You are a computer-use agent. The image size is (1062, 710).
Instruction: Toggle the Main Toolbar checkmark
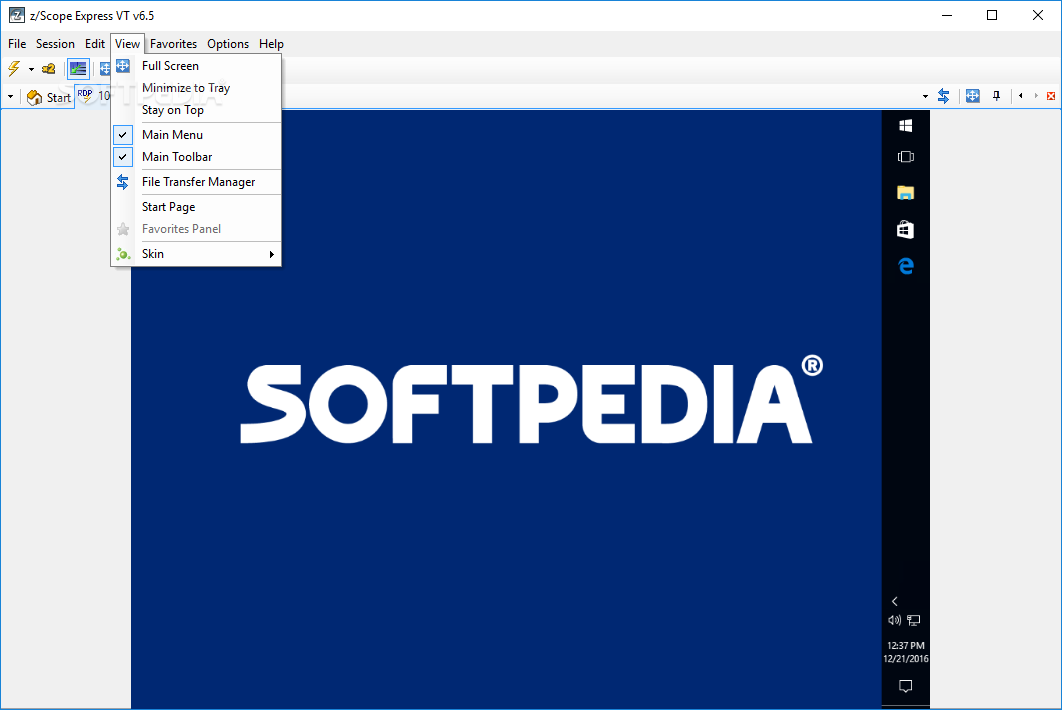point(123,156)
